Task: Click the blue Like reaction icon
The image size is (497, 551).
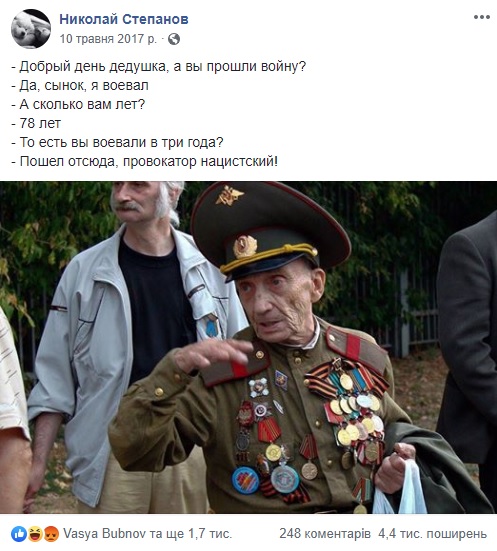Action: [x=19, y=534]
